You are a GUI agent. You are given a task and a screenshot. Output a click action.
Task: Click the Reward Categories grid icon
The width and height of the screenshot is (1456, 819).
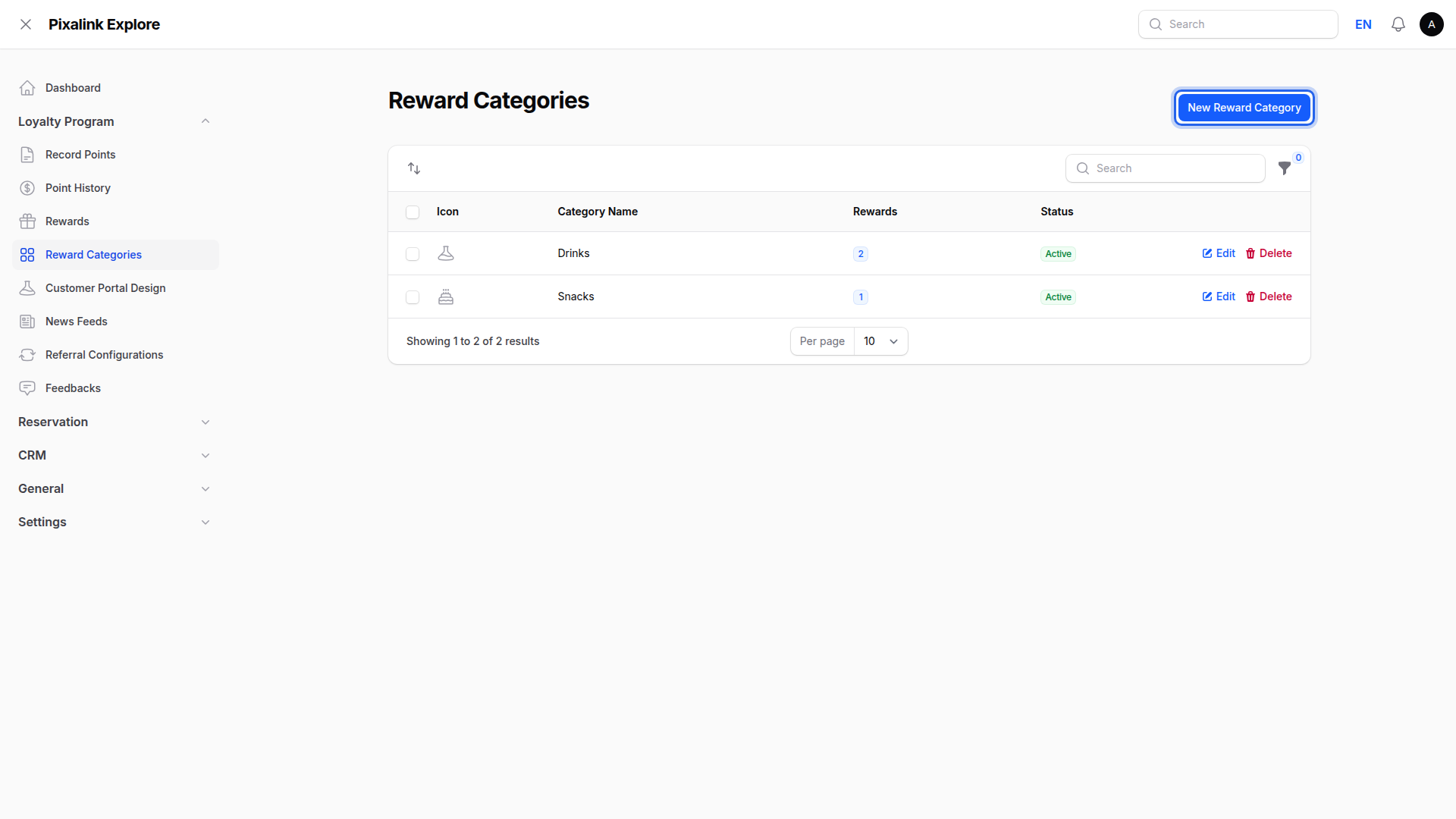click(27, 255)
